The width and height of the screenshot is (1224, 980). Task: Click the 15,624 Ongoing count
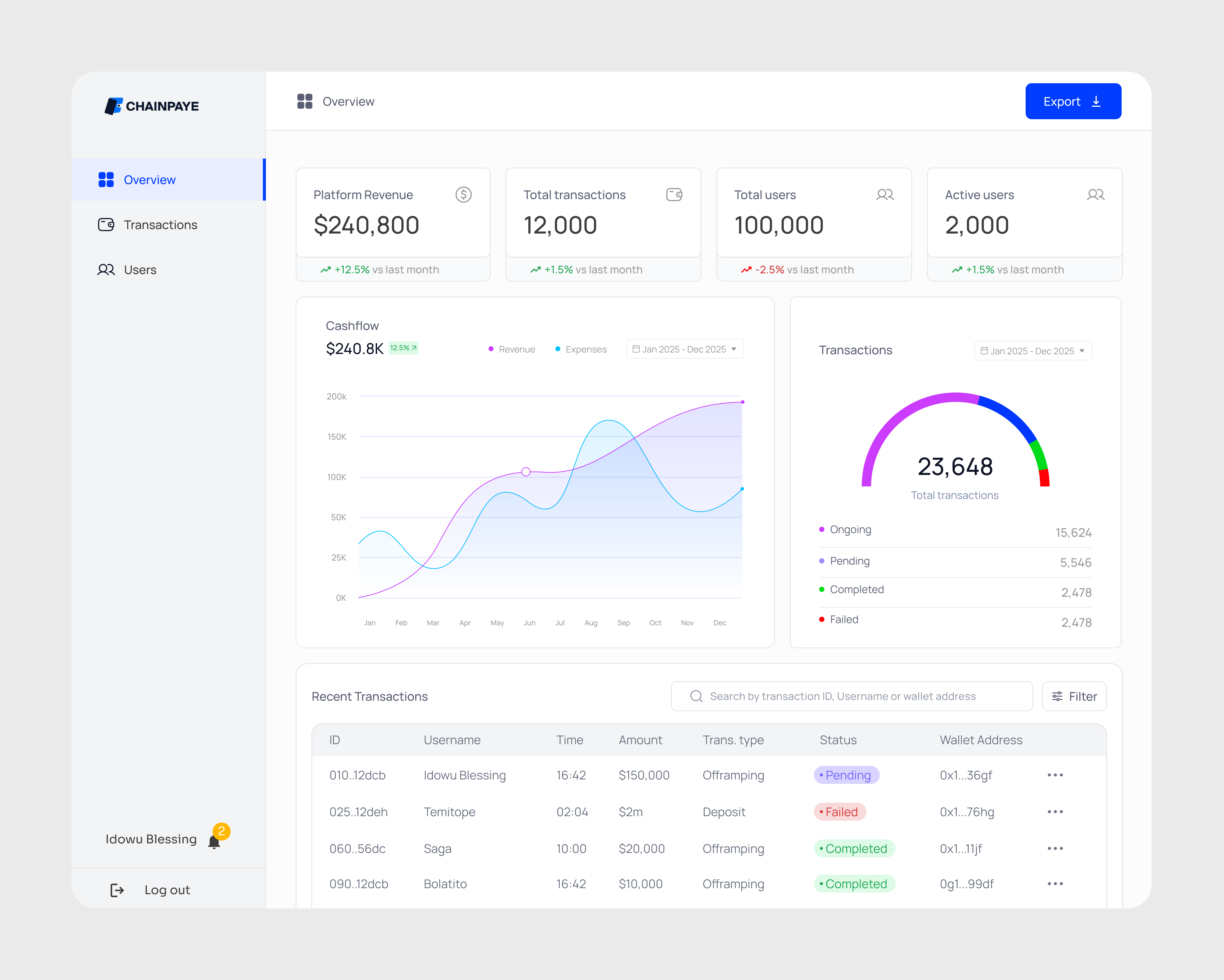[x=1074, y=533]
